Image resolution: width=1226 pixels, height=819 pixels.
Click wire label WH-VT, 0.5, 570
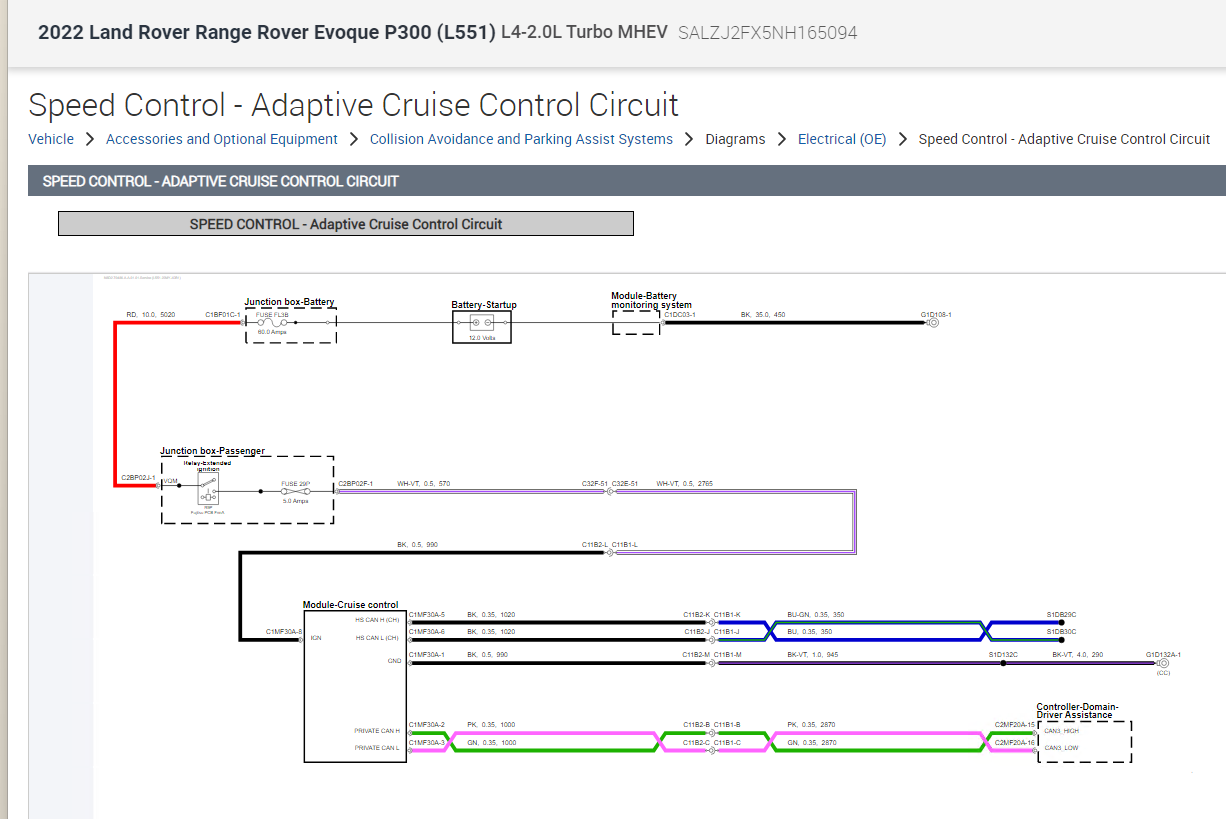point(424,483)
